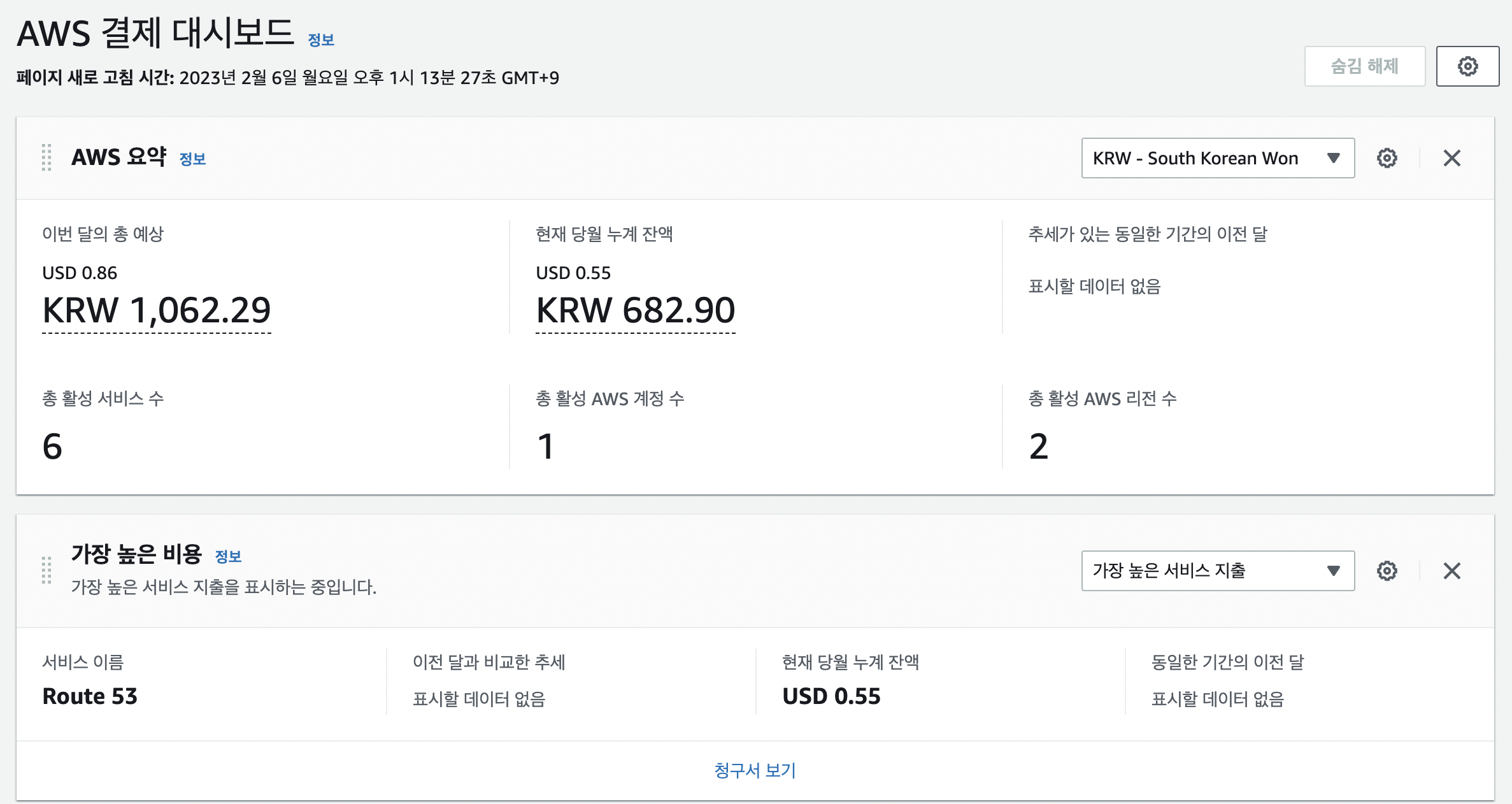Close the AWS 요약 widget
This screenshot has height=804, width=1512.
click(x=1451, y=158)
